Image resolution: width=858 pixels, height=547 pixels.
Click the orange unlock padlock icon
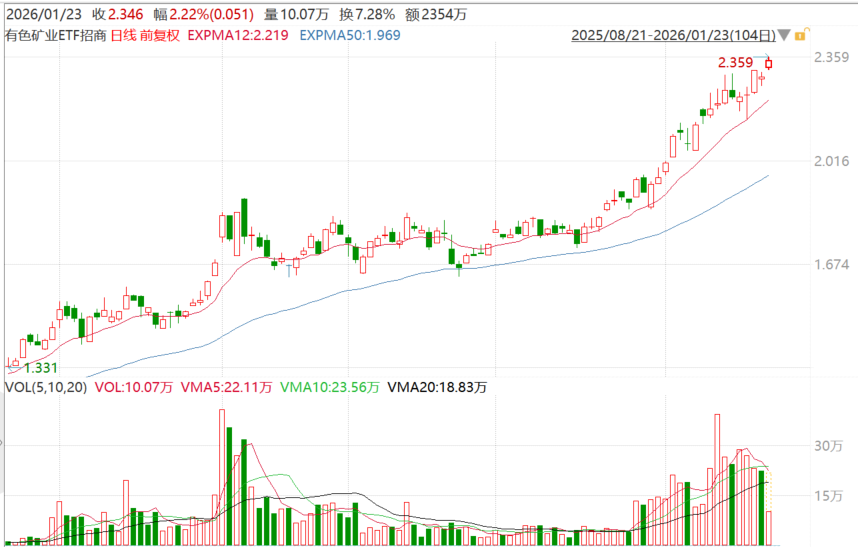click(799, 35)
